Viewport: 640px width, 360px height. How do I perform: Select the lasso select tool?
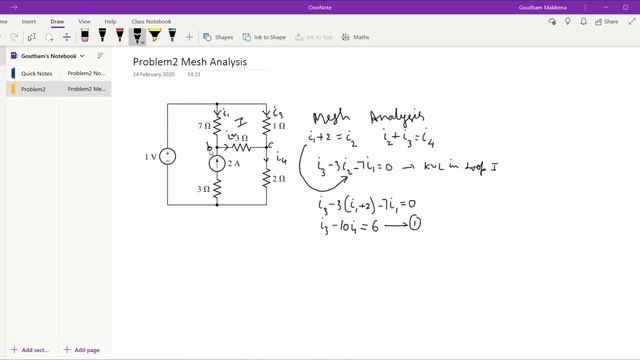tap(49, 37)
